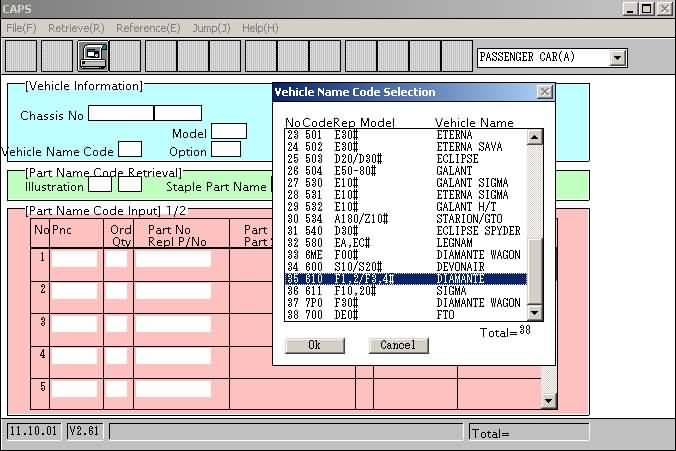Image resolution: width=676 pixels, height=451 pixels.
Task: Select the SIGMA 611 row
Action: coord(406,291)
